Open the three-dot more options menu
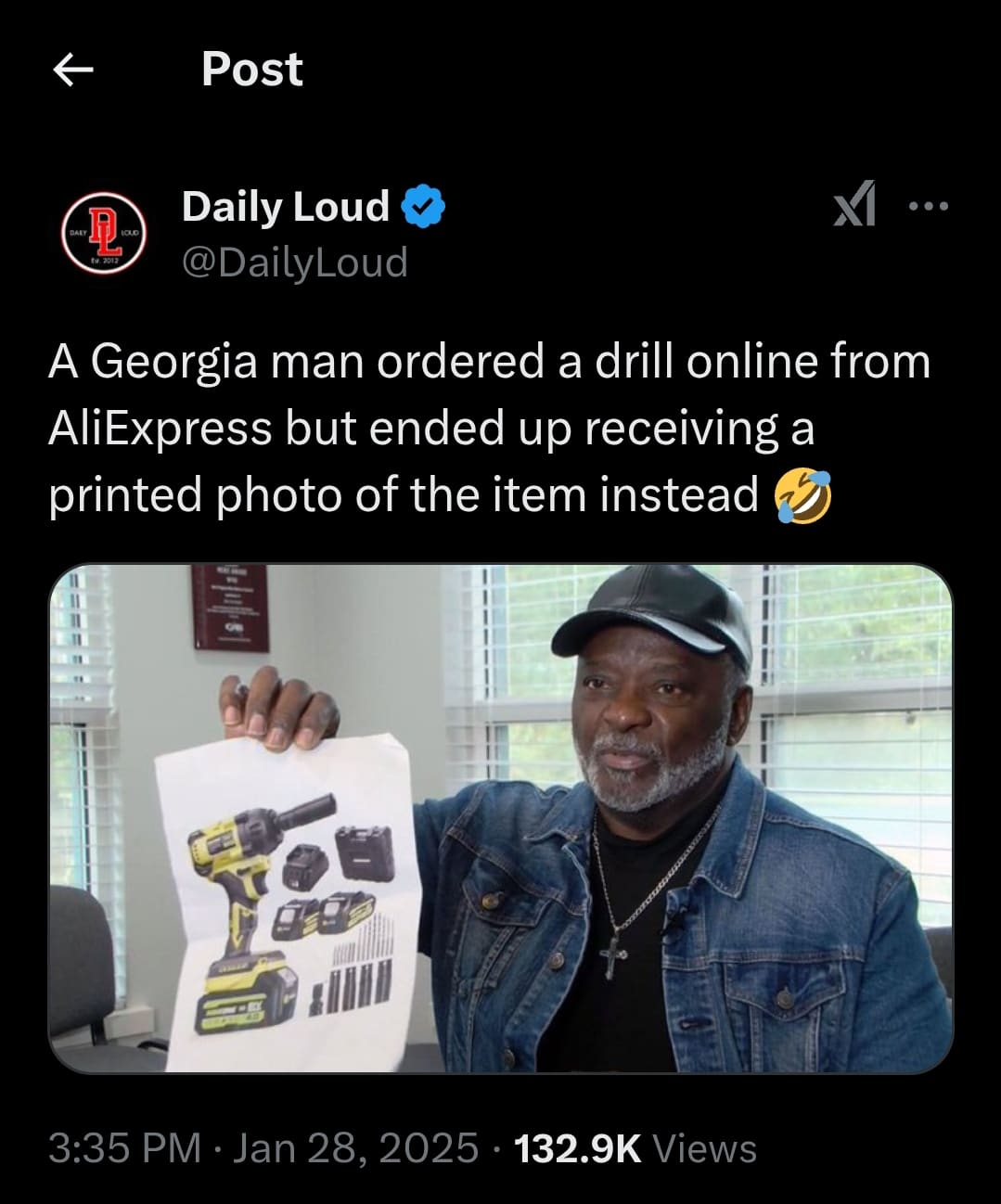The height and width of the screenshot is (1204, 1001). point(929,206)
